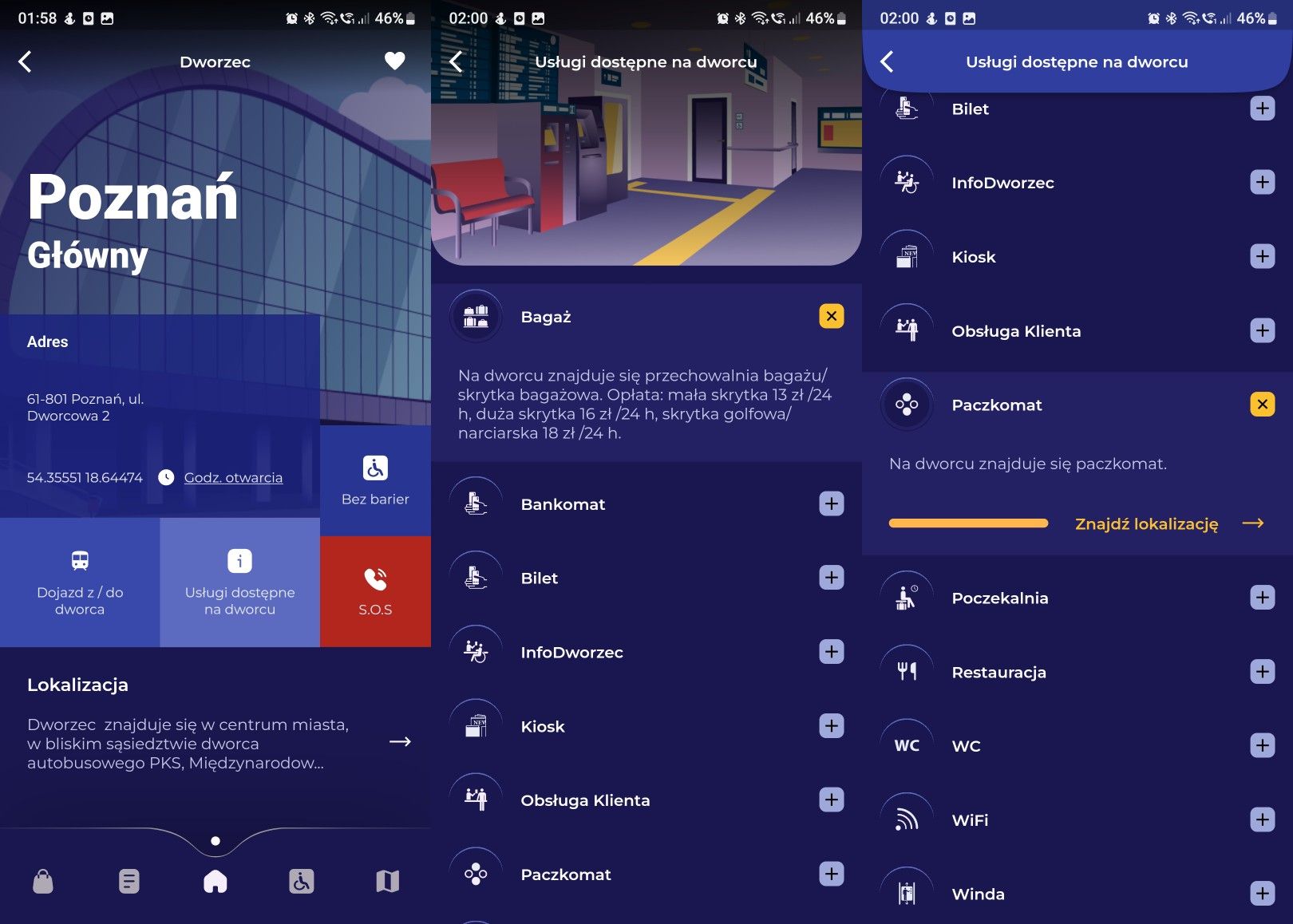Open the Dojazd z / do dworca tile

coord(80,582)
